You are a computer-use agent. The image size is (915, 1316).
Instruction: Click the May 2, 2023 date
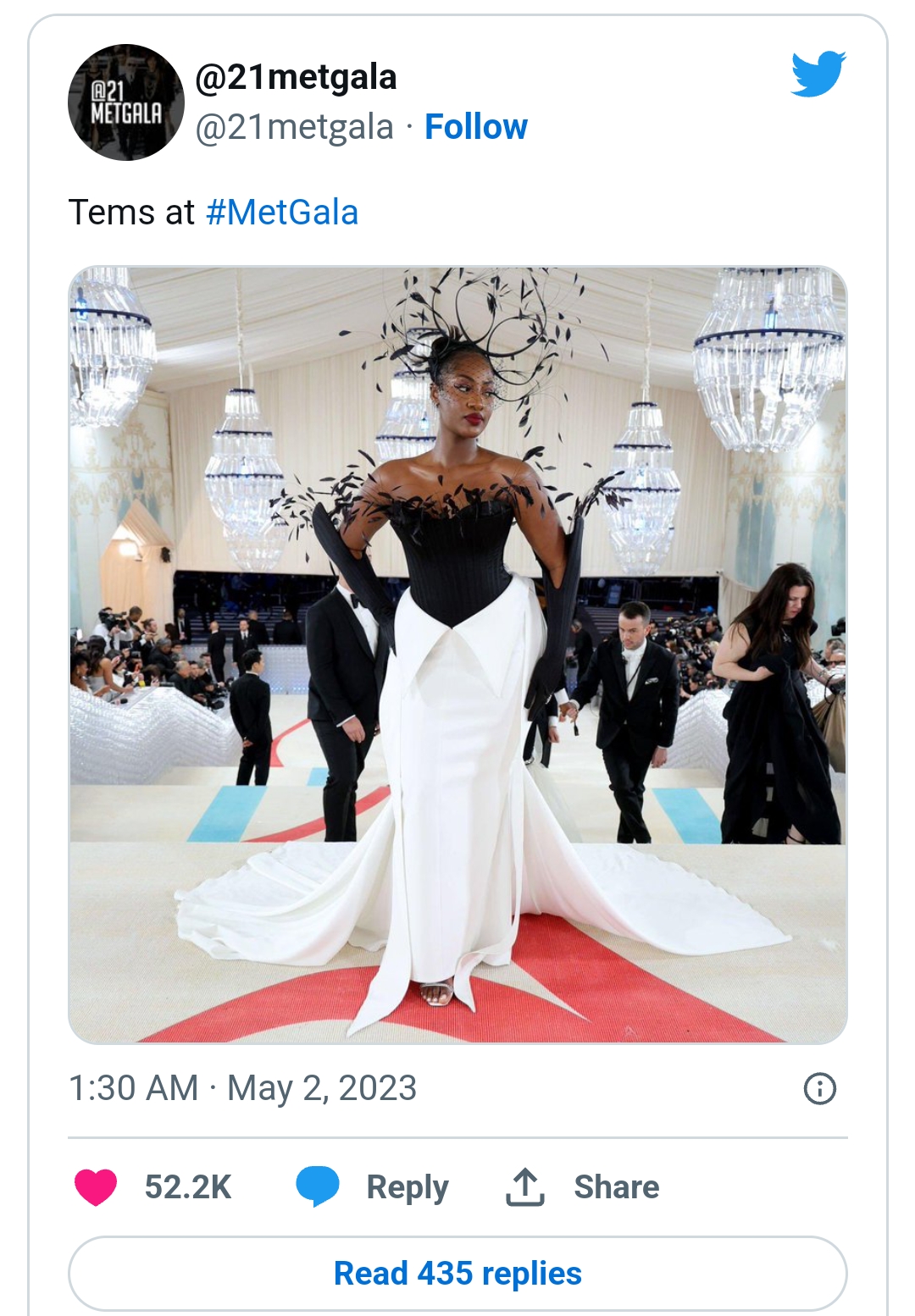(x=322, y=1088)
